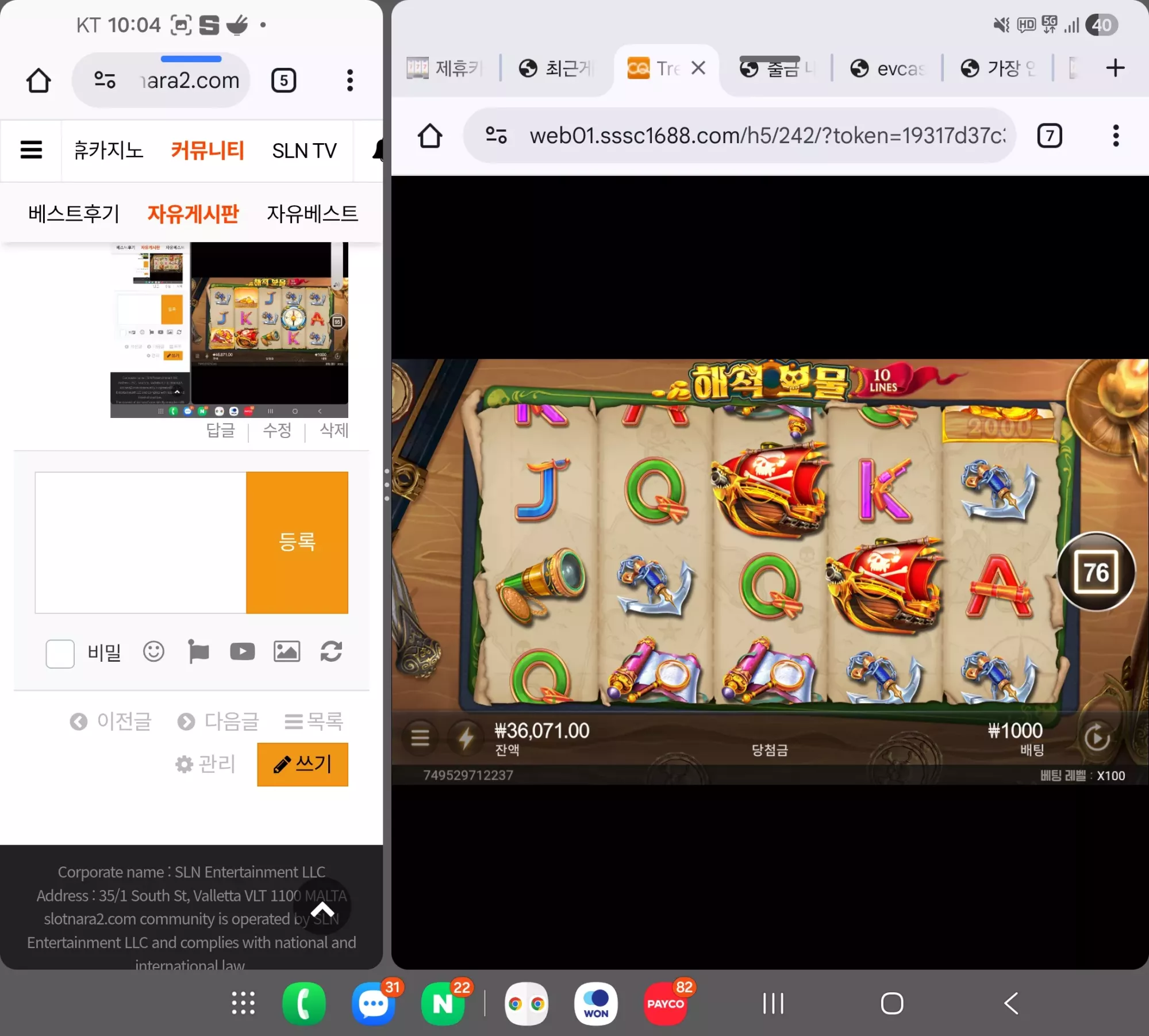Image resolution: width=1149 pixels, height=1036 pixels.
Task: Open left browser three-dot overflow menu
Action: (349, 80)
